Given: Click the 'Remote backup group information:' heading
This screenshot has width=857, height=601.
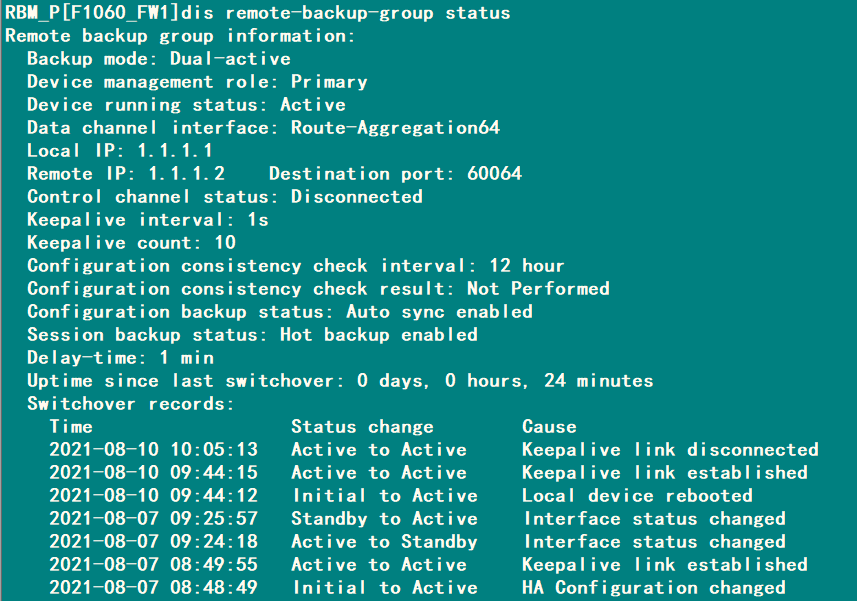Looking at the screenshot, I should (x=180, y=36).
